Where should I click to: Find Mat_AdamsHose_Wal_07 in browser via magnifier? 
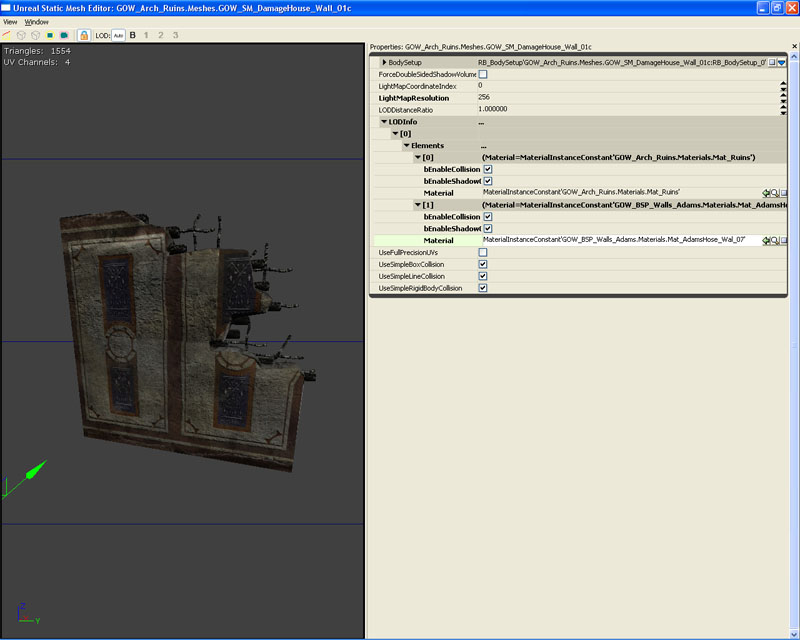pos(774,240)
